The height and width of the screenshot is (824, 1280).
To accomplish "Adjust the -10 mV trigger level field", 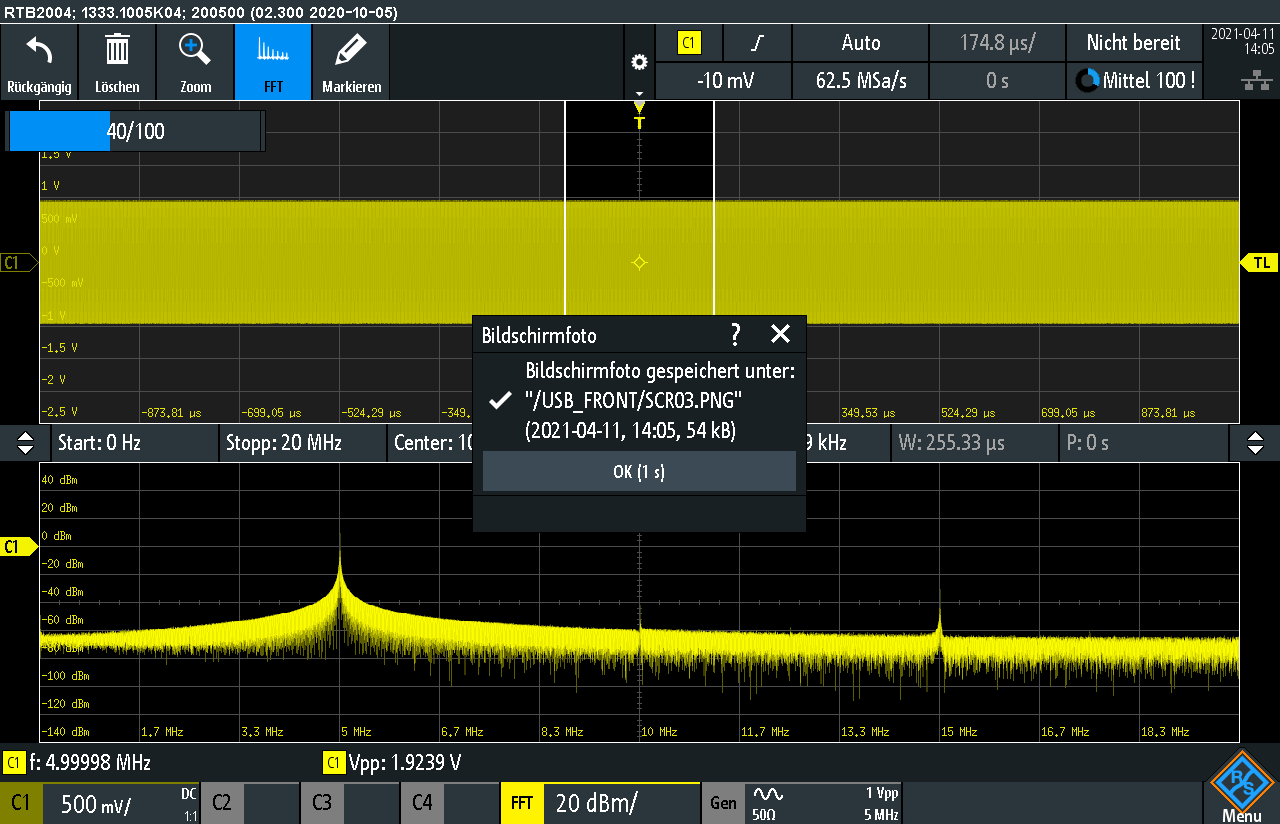I will click(724, 81).
